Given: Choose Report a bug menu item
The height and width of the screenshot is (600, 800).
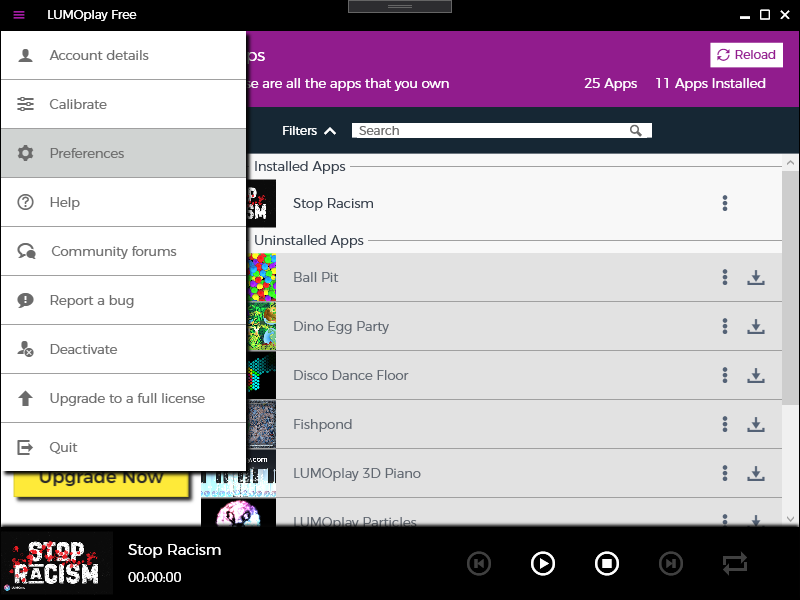Looking at the screenshot, I should pyautogui.click(x=123, y=300).
